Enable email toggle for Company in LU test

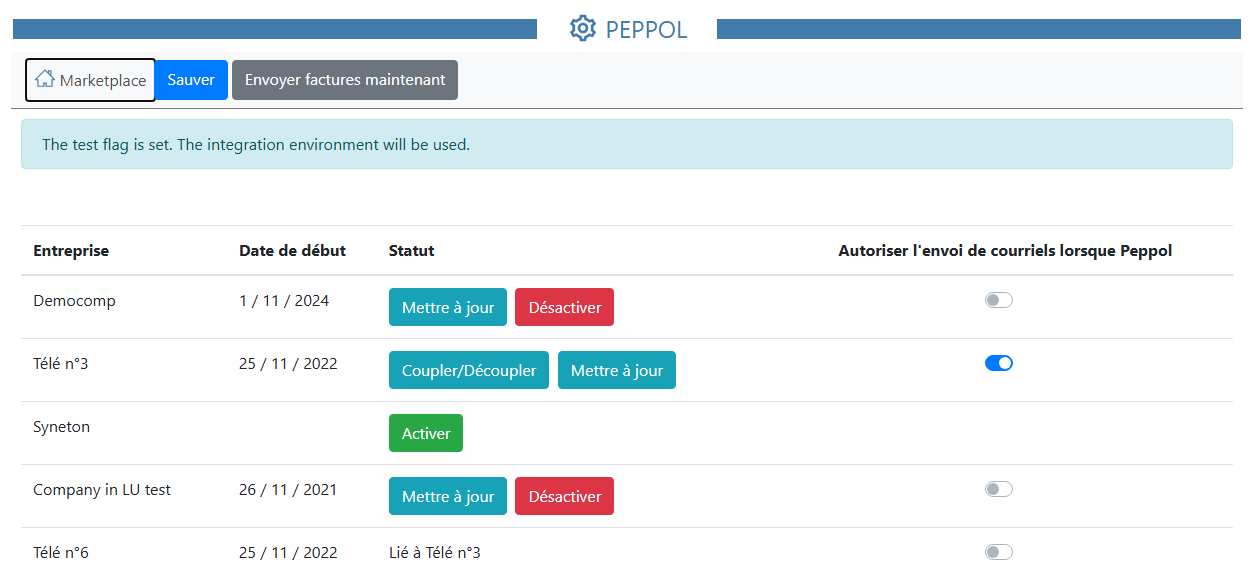tap(998, 489)
